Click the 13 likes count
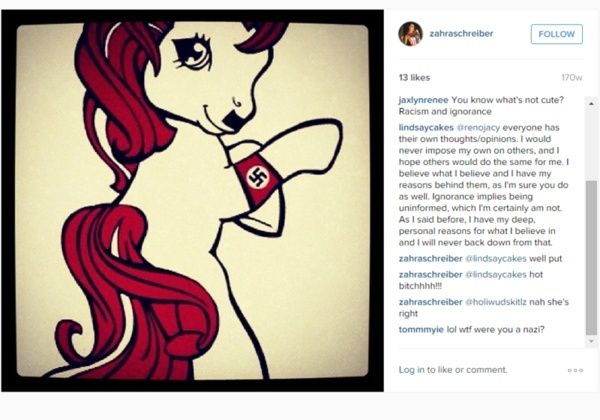Viewport: 600px width, 420px height. tap(414, 78)
